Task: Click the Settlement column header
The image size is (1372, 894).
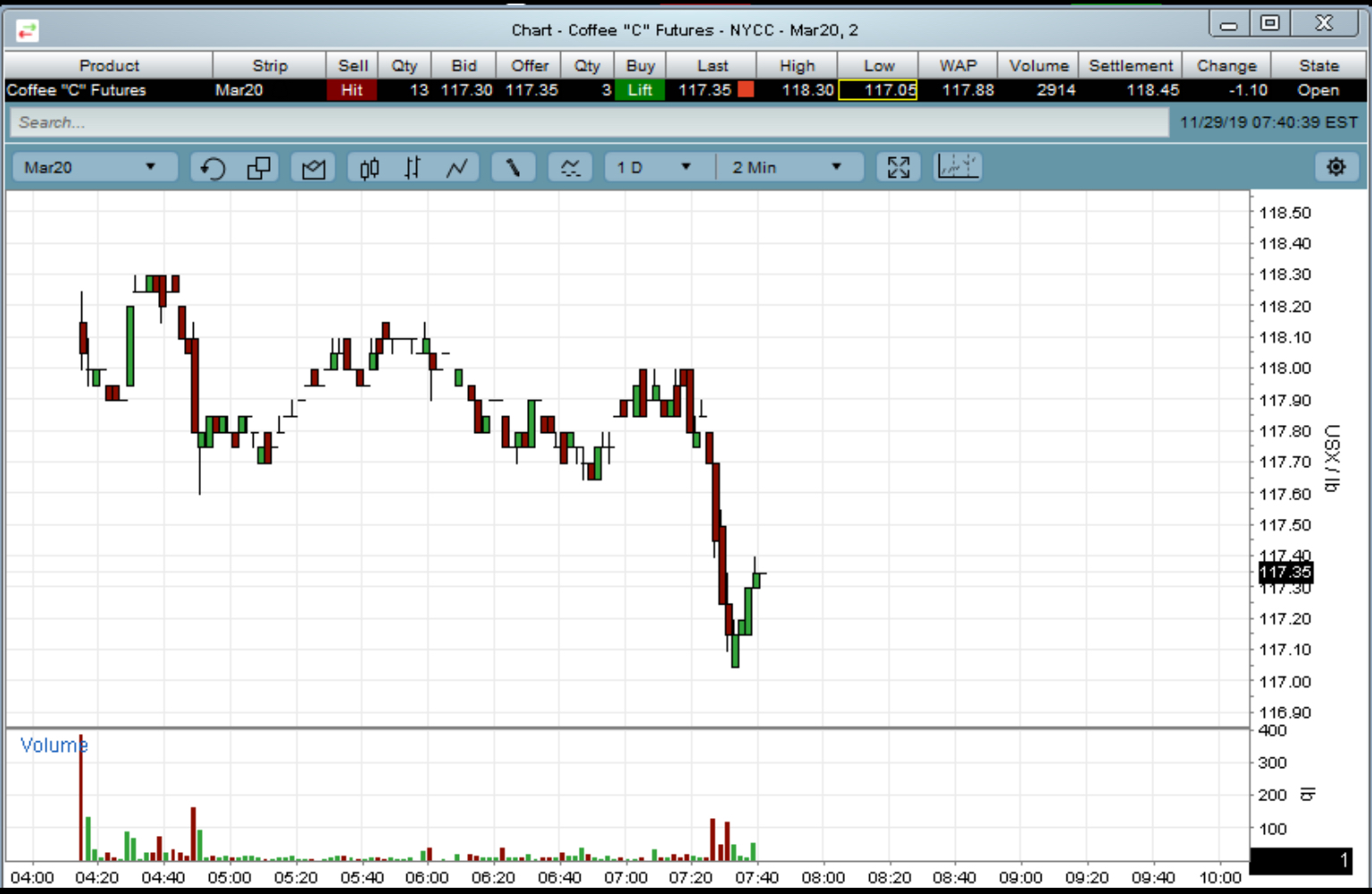Action: (x=1131, y=65)
